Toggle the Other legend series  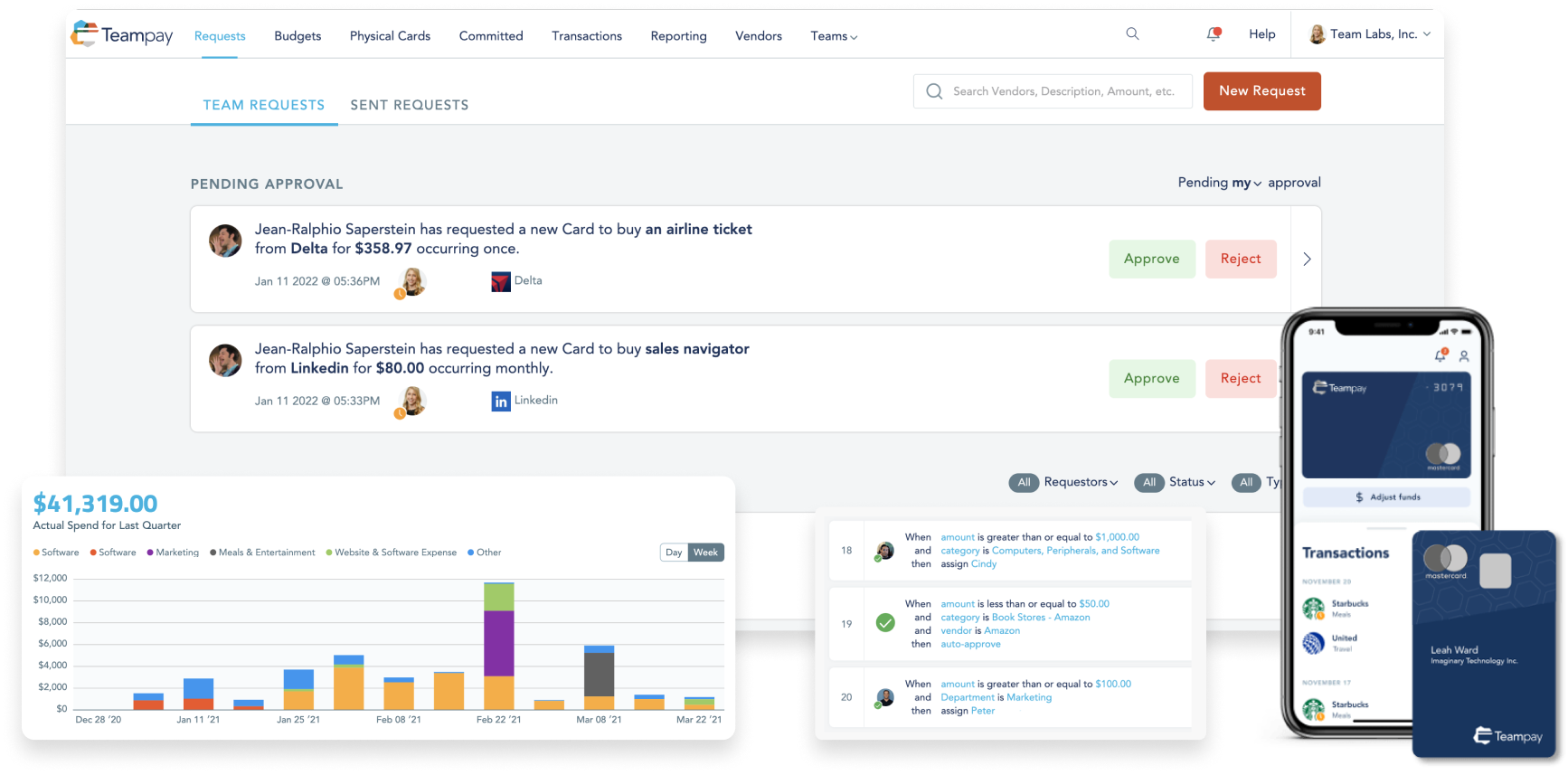pos(485,553)
